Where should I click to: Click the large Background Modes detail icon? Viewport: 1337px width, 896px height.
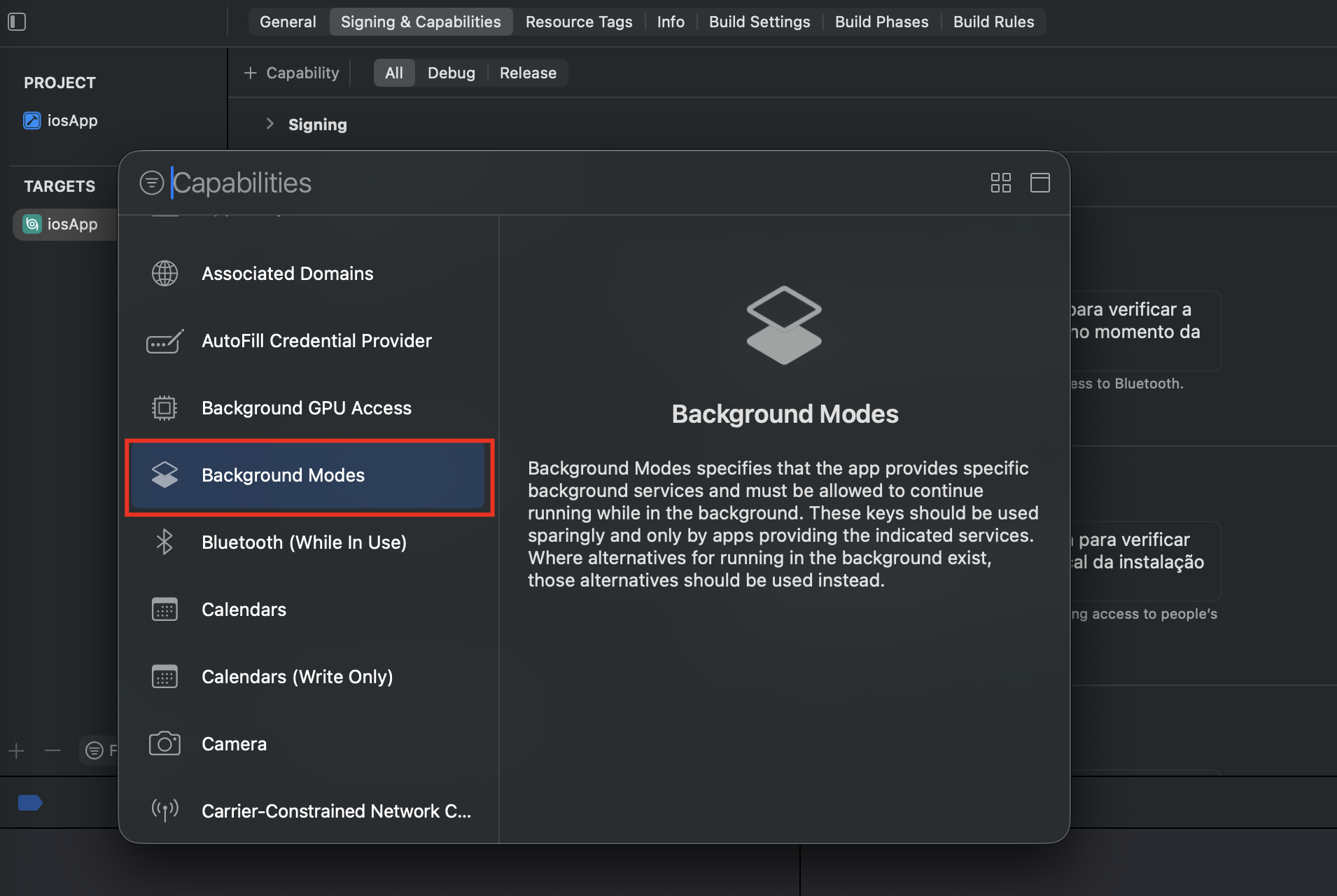click(784, 325)
